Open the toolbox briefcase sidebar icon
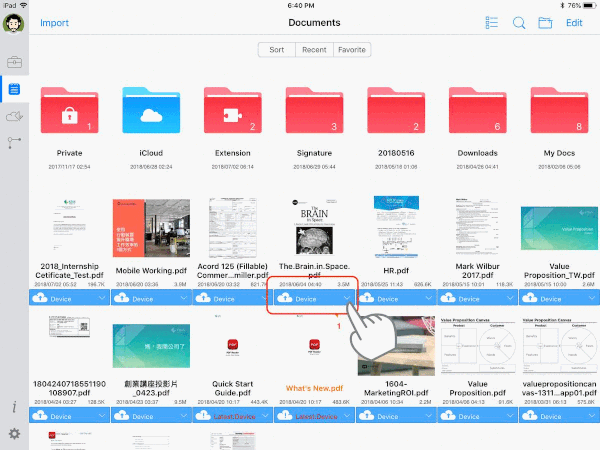600x450 pixels. click(x=14, y=62)
